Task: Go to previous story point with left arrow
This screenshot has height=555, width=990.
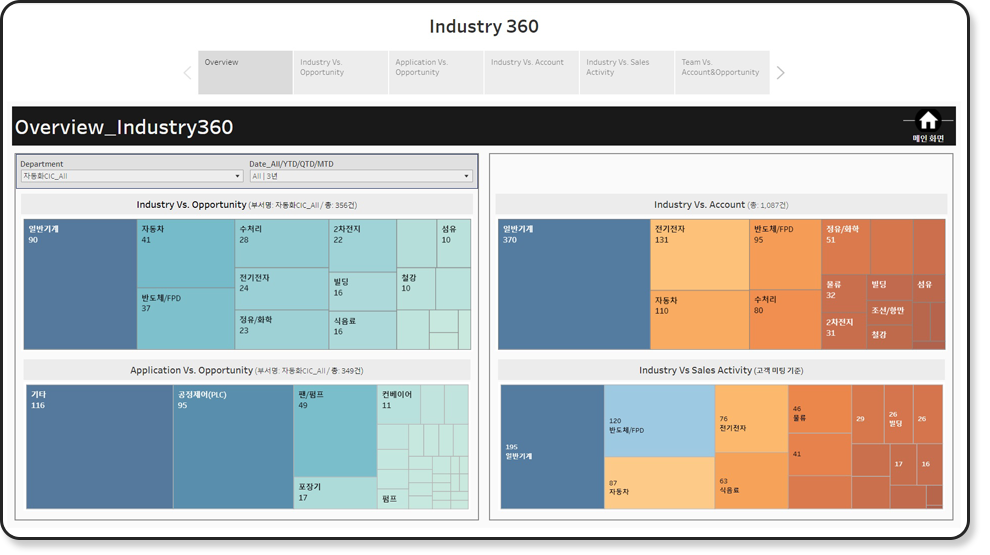Action: [188, 73]
